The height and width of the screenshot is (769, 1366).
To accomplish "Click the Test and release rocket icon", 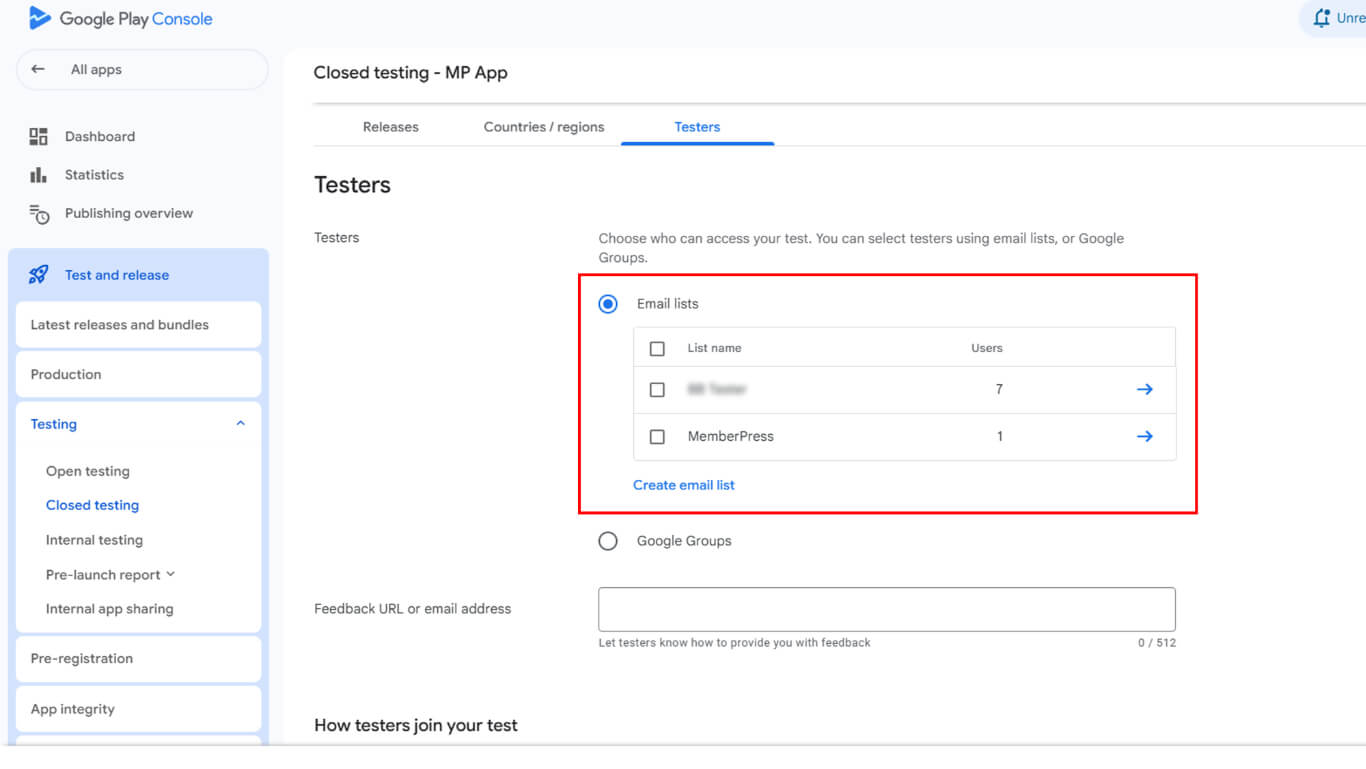I will pyautogui.click(x=39, y=275).
